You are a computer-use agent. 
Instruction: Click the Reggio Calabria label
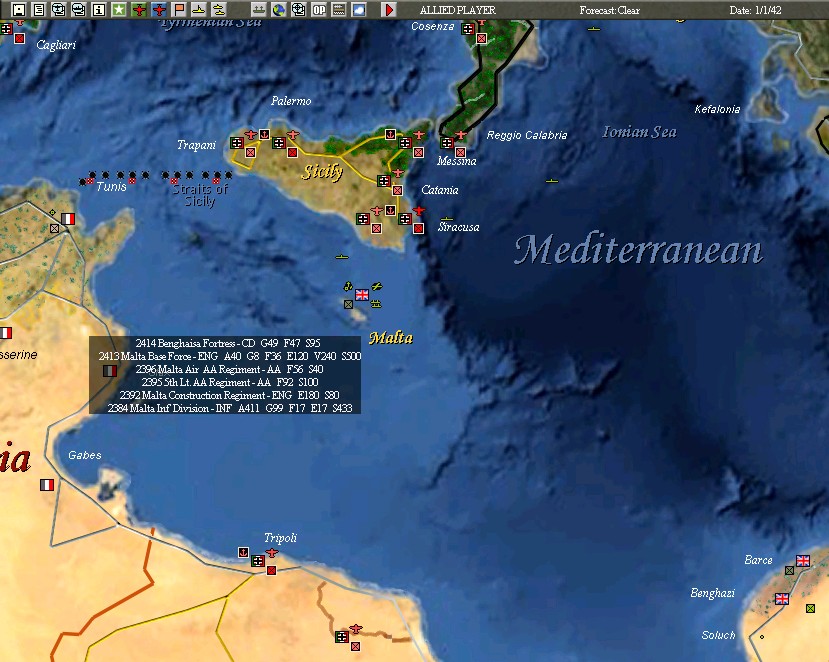pyautogui.click(x=527, y=135)
